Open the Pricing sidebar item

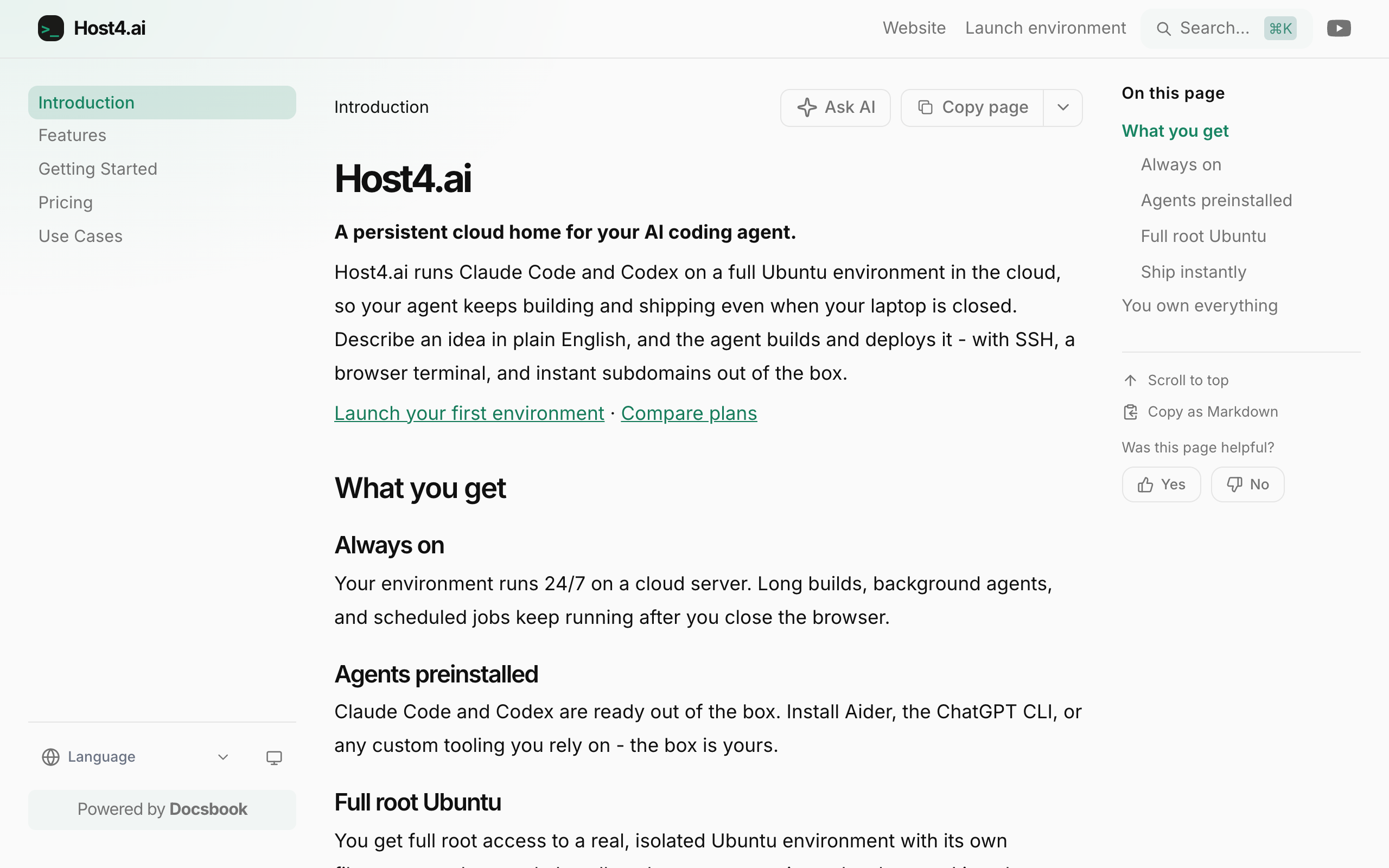66,203
